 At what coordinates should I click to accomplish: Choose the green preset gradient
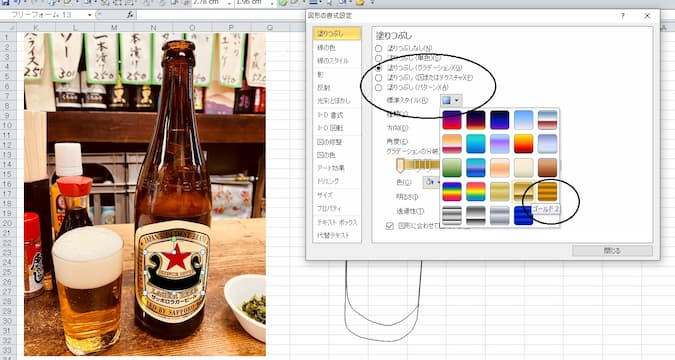(452, 168)
